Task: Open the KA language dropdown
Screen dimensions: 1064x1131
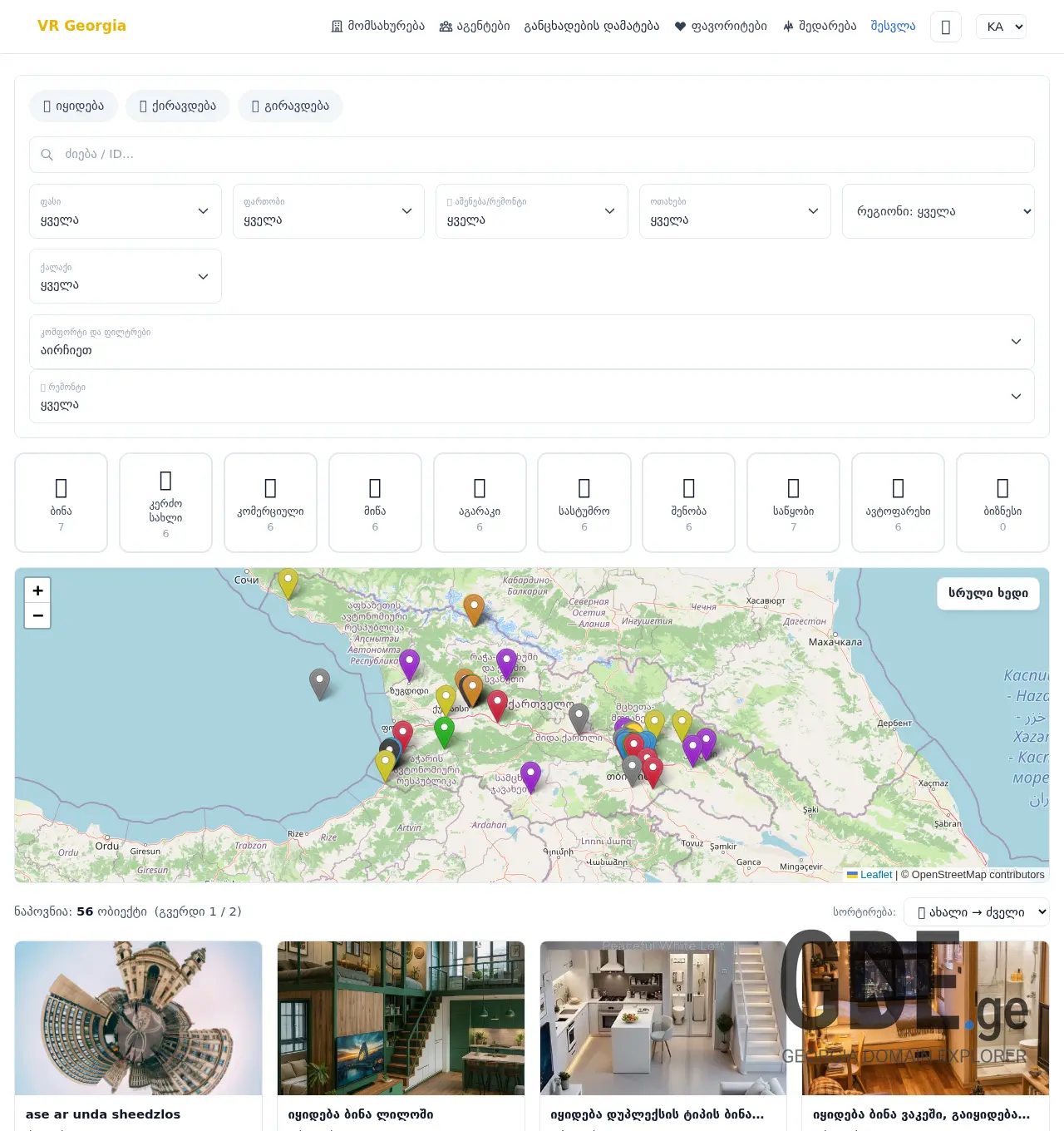Action: pos(1001,27)
